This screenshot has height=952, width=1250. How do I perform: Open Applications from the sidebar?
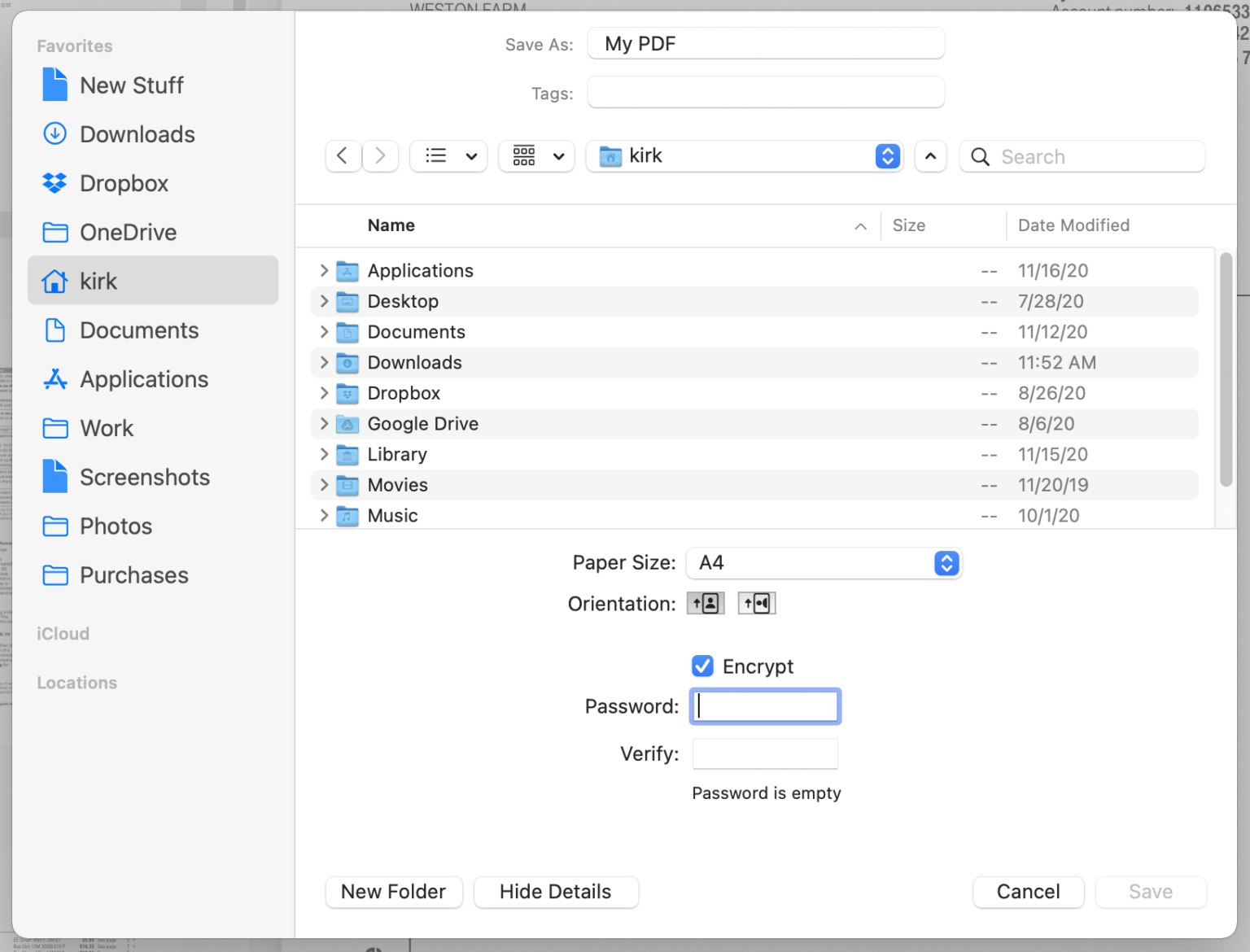tap(143, 379)
